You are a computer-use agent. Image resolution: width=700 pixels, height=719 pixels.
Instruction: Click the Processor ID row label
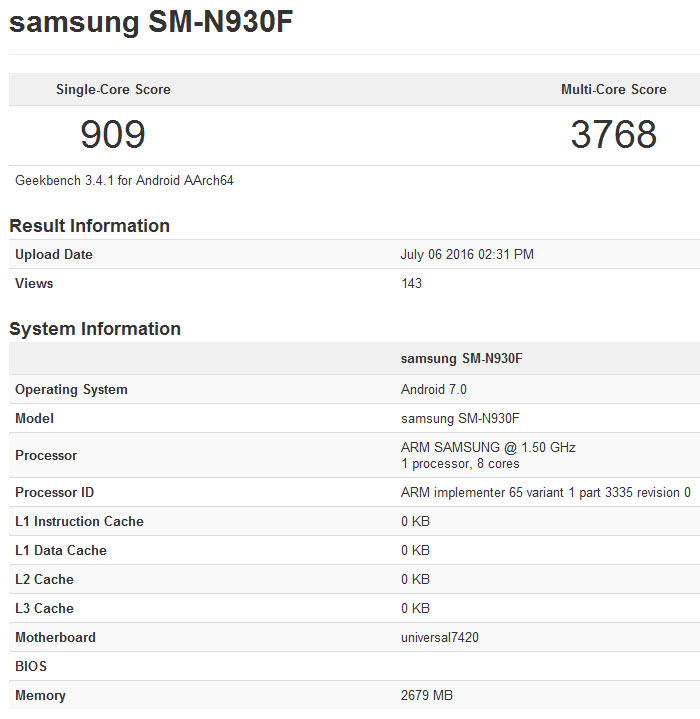pos(55,492)
